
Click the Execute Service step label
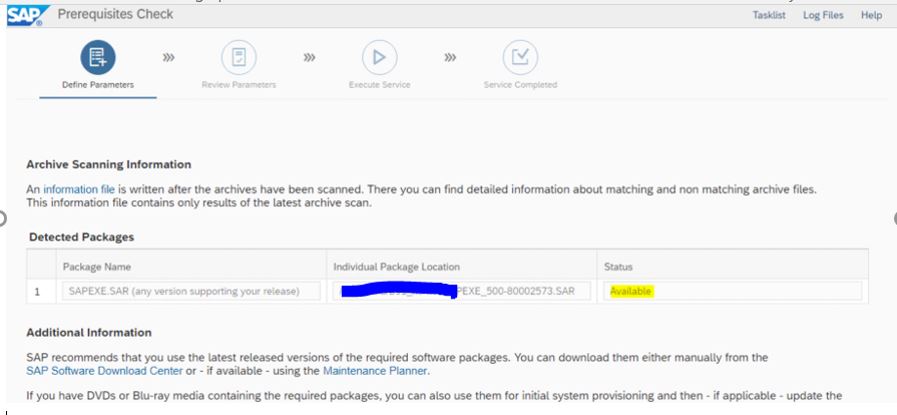[379, 85]
